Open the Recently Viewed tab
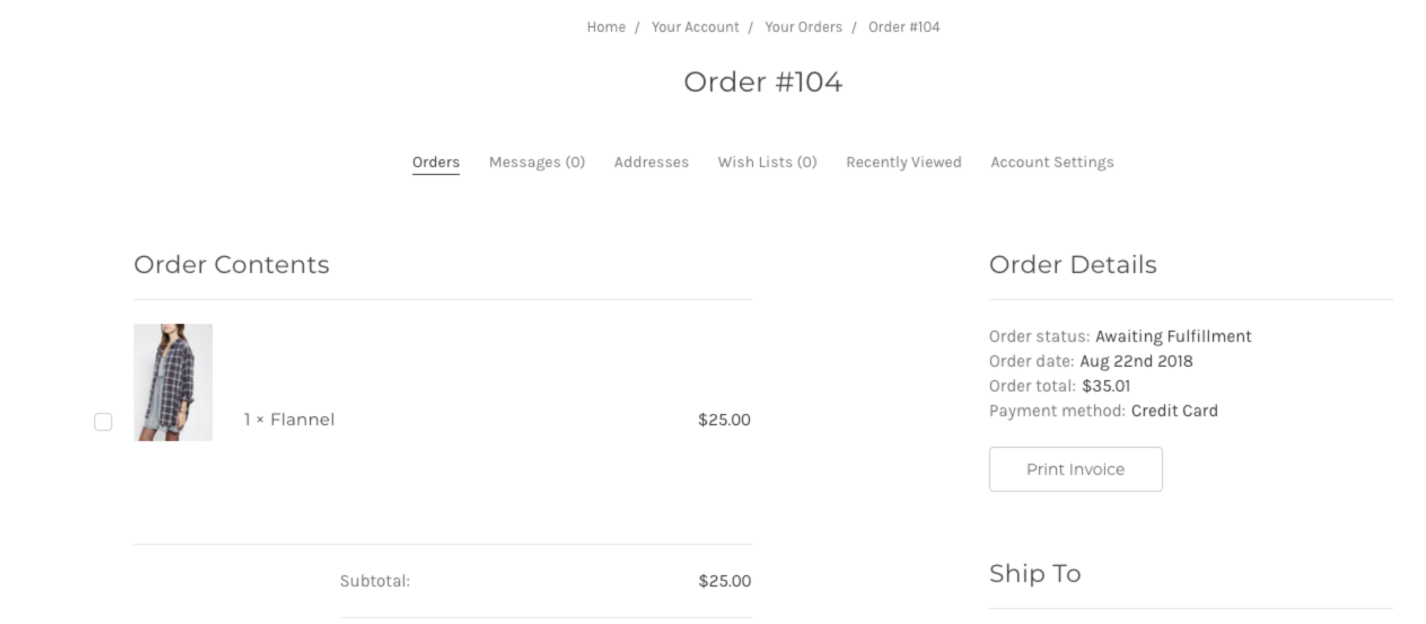This screenshot has width=1426, height=624. [x=903, y=161]
